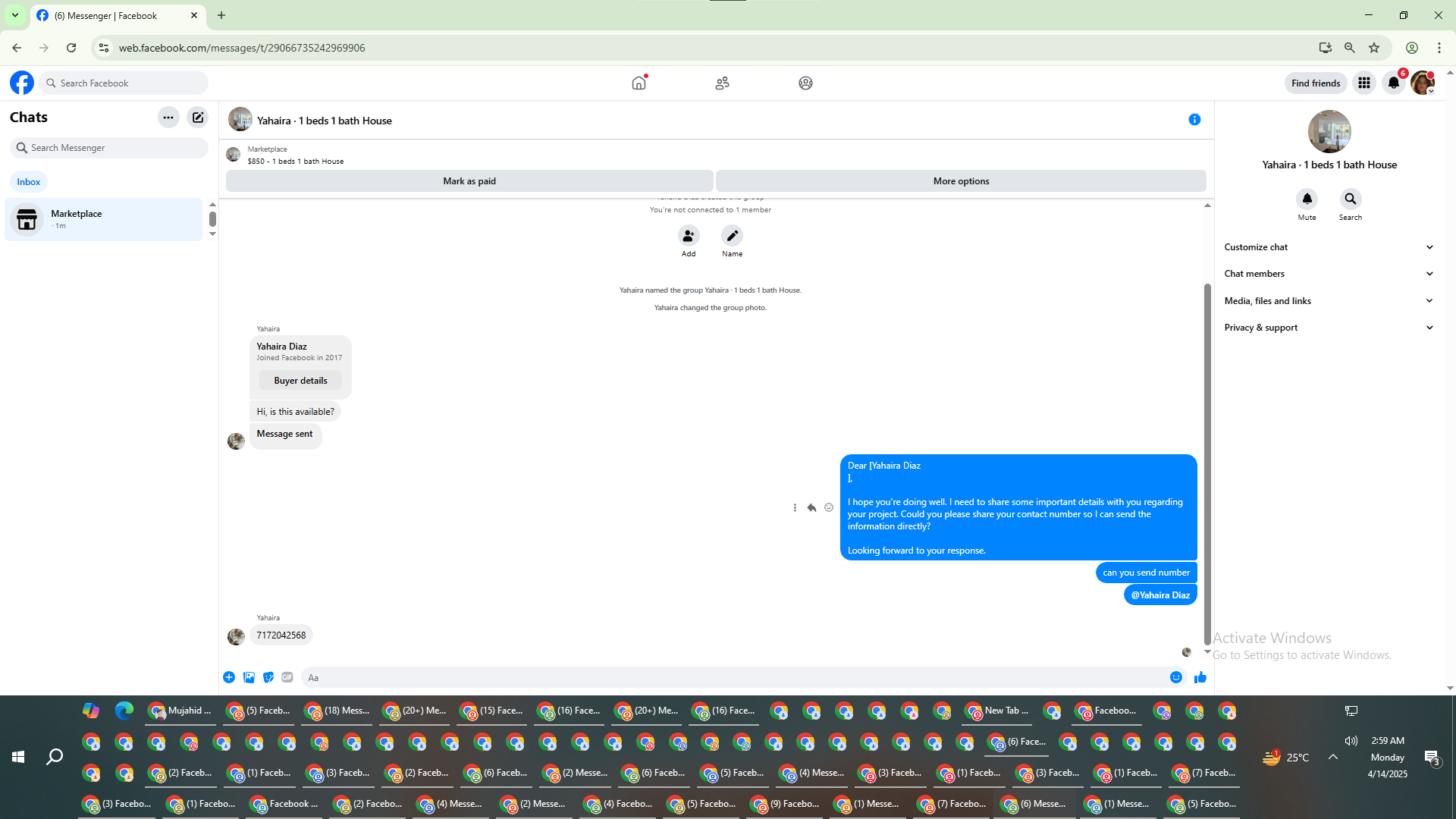
Task: Attach a photo using the image icon
Action: pyautogui.click(x=249, y=677)
